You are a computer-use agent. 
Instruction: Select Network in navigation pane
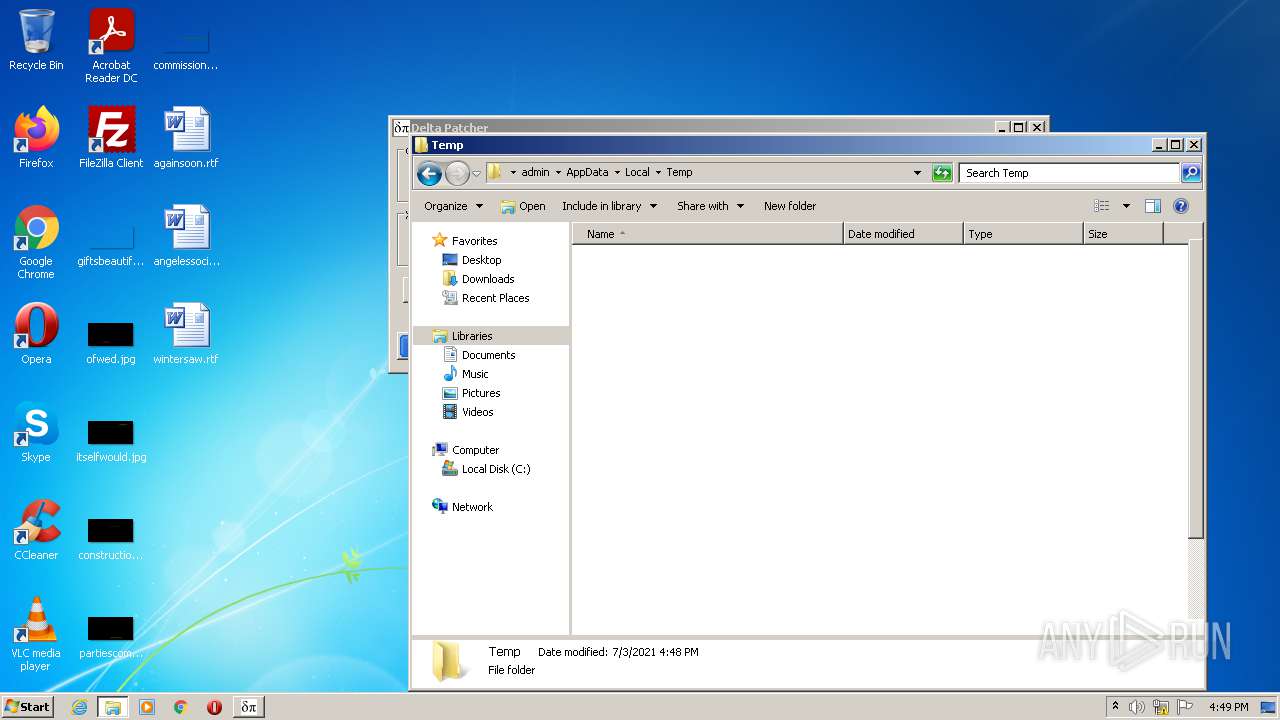(x=472, y=507)
